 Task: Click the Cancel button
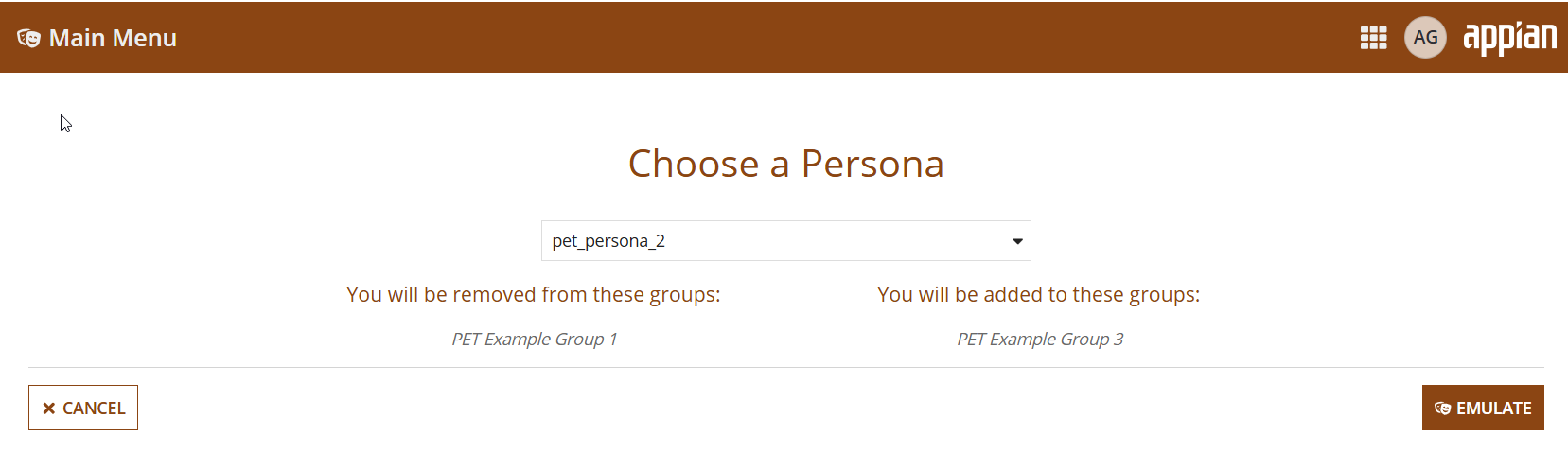coord(83,408)
